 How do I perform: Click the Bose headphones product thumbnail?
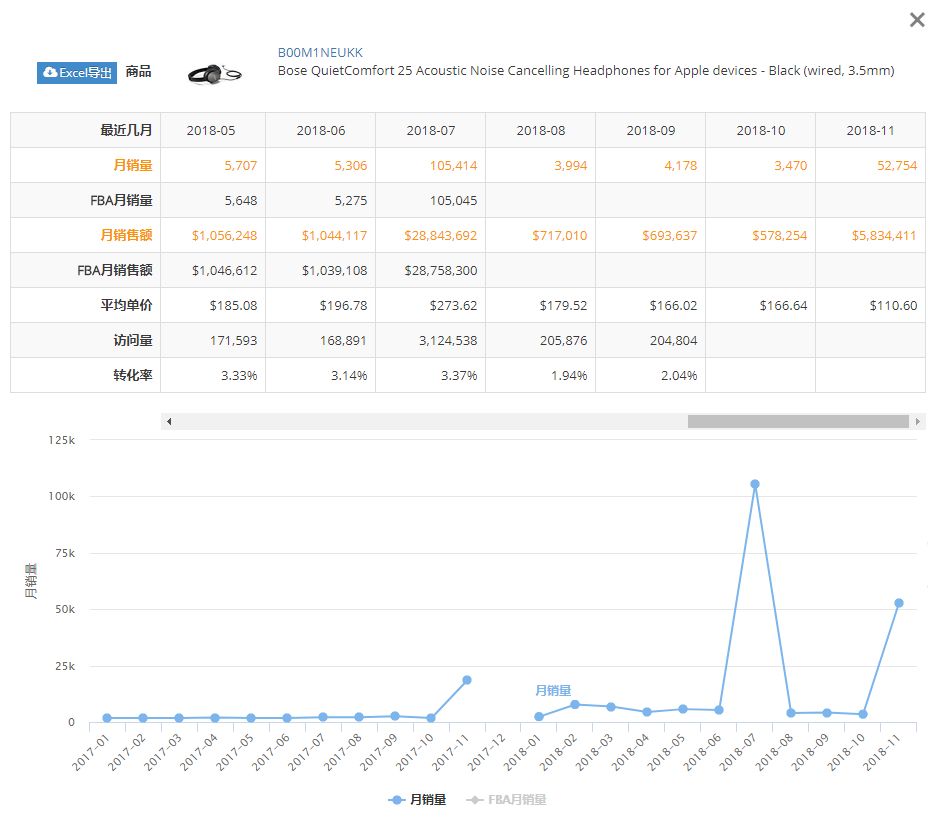(x=215, y=74)
